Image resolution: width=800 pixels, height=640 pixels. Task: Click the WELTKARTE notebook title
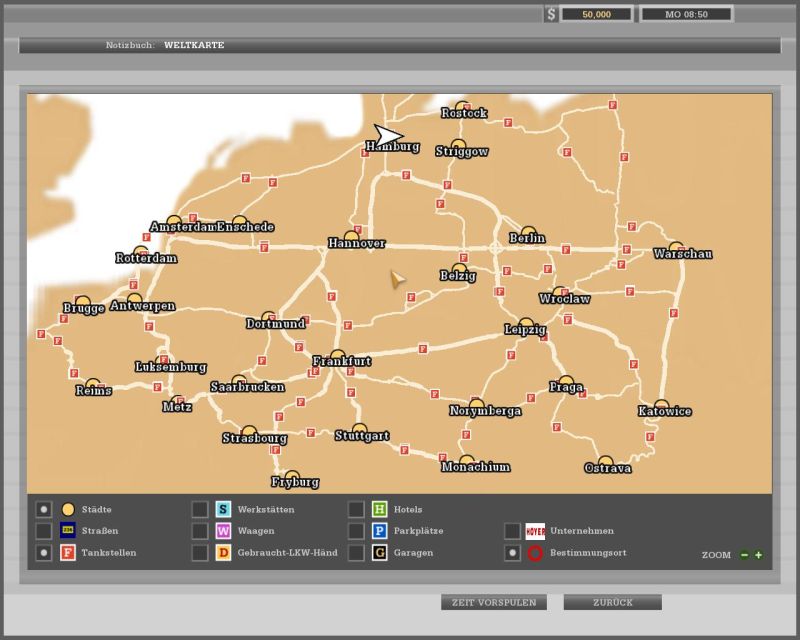click(x=194, y=45)
